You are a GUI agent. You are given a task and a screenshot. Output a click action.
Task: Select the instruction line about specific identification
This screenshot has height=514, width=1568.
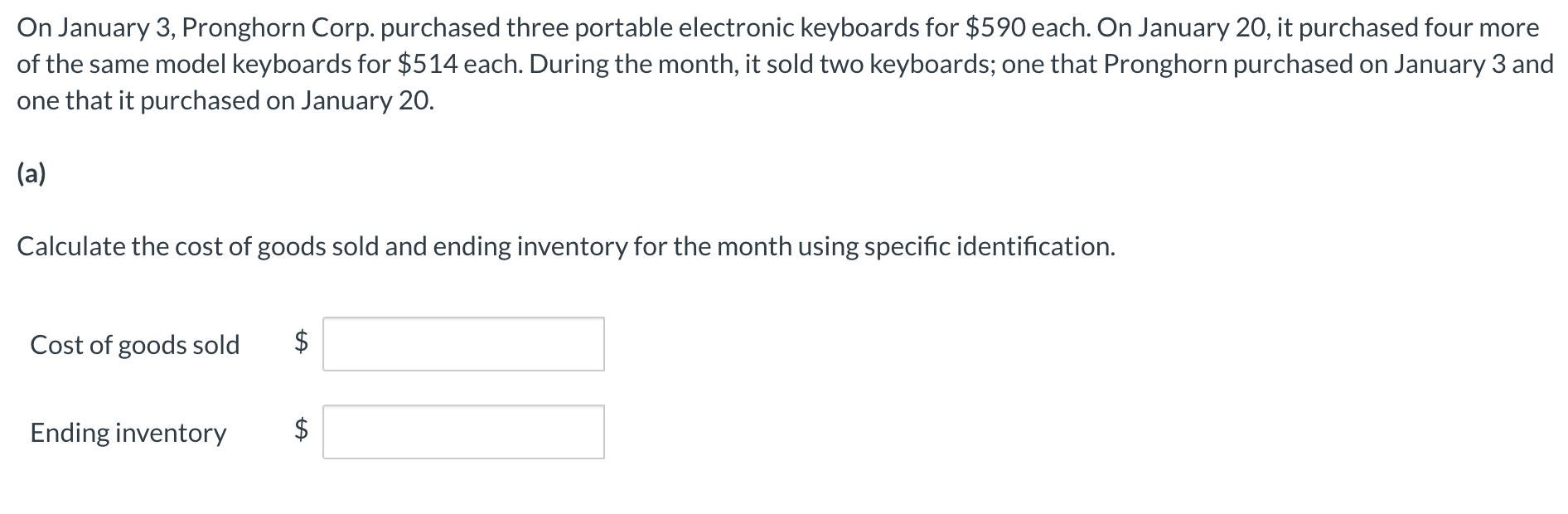tap(566, 245)
